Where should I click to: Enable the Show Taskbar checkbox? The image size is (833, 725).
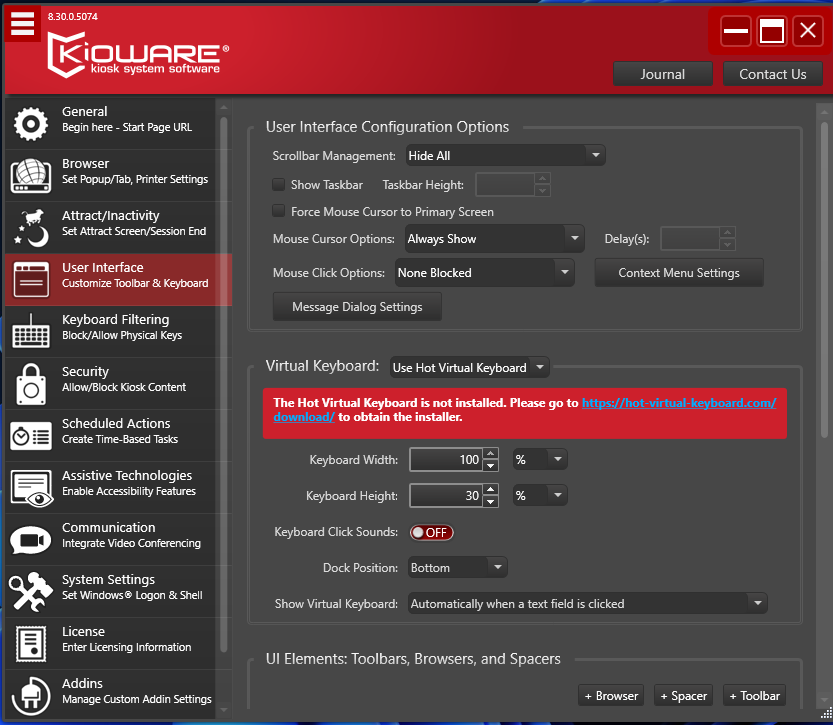point(278,184)
